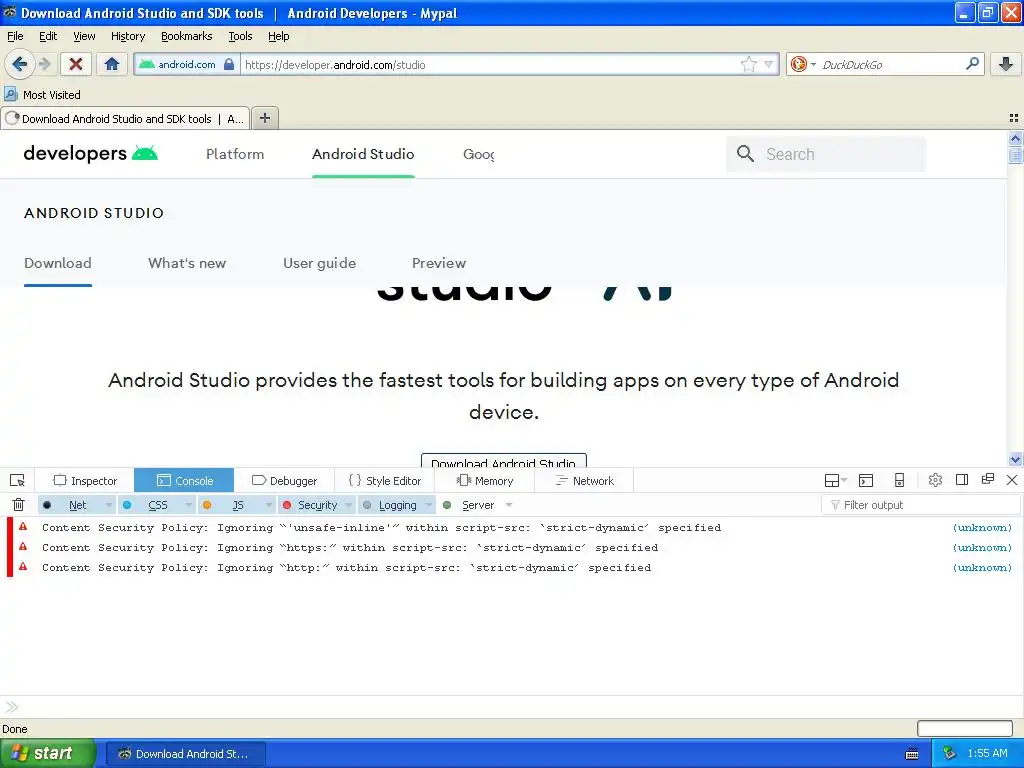Click the system tray safely-remove icon
The height and width of the screenshot is (768, 1024).
(x=949, y=753)
